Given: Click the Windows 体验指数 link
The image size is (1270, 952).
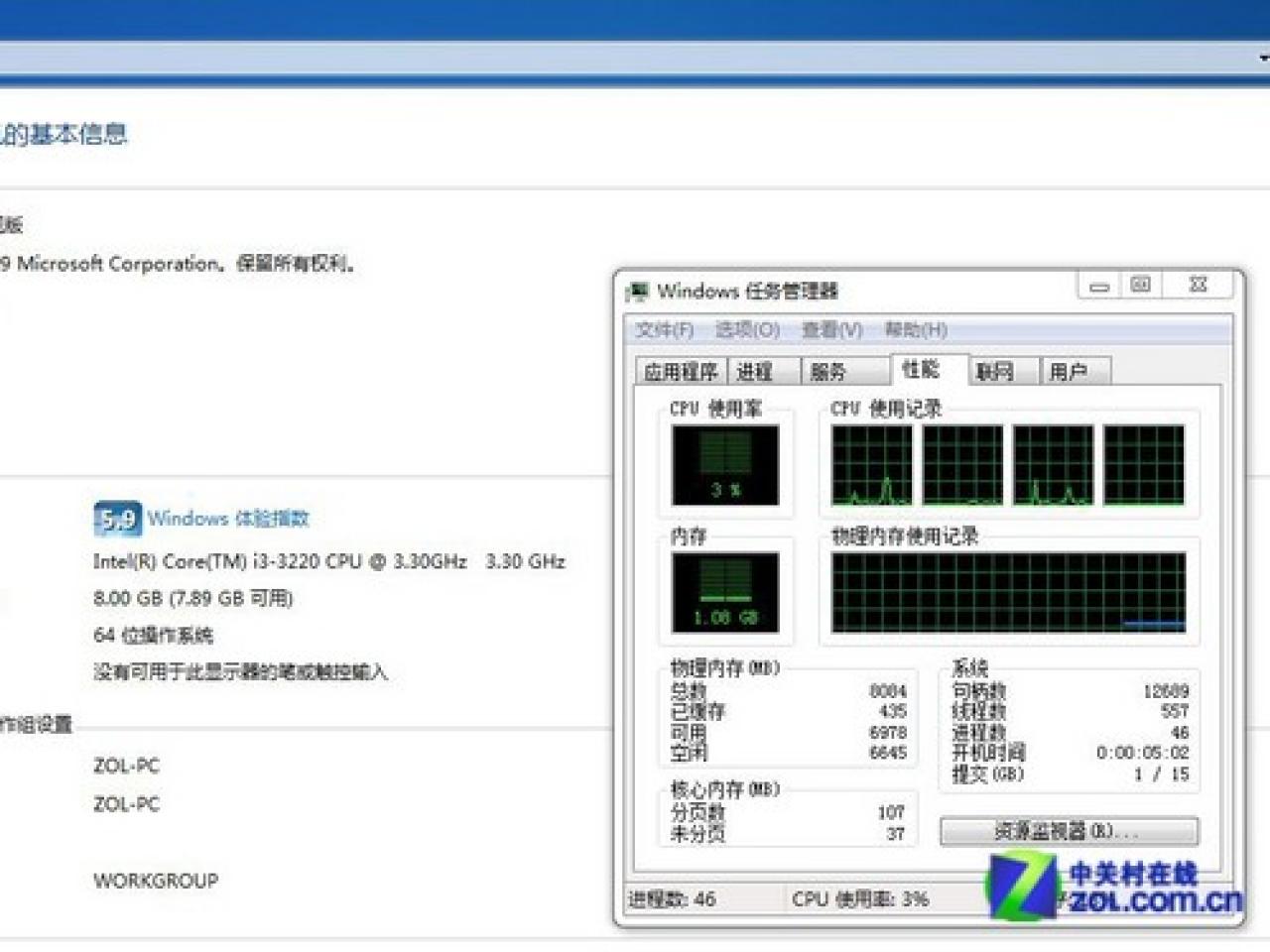Looking at the screenshot, I should (228, 519).
